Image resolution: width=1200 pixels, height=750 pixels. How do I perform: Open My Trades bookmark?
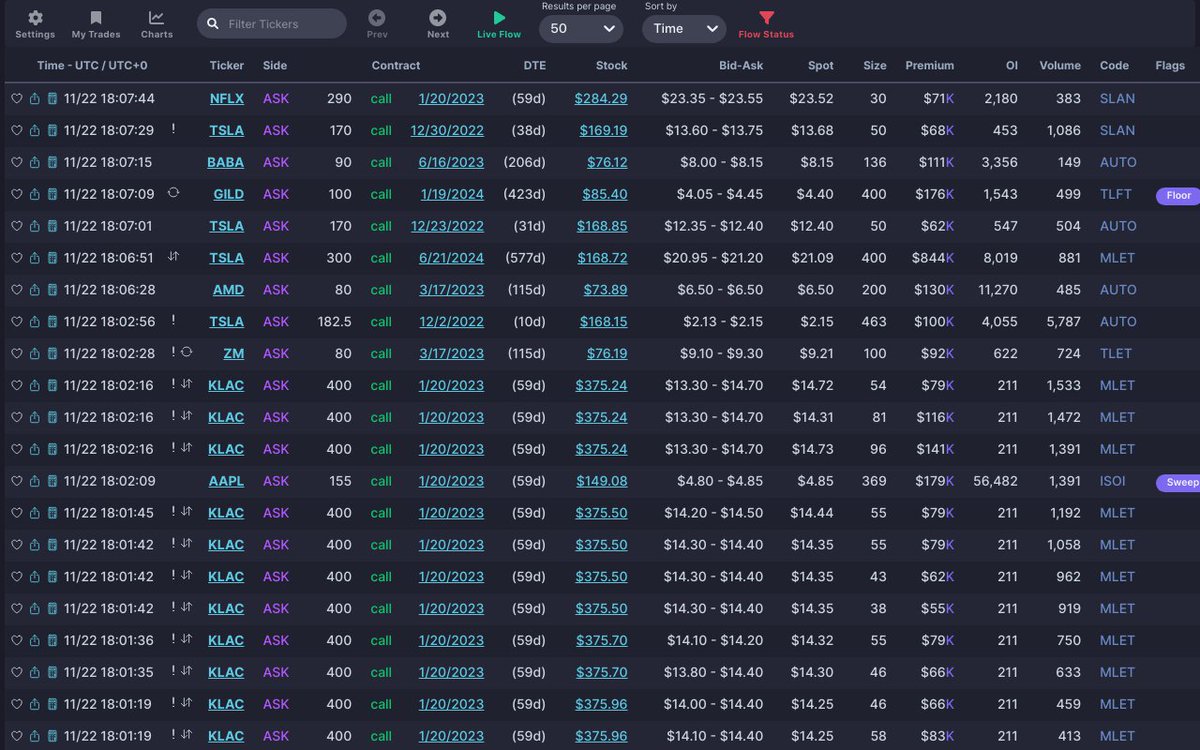click(x=94, y=24)
